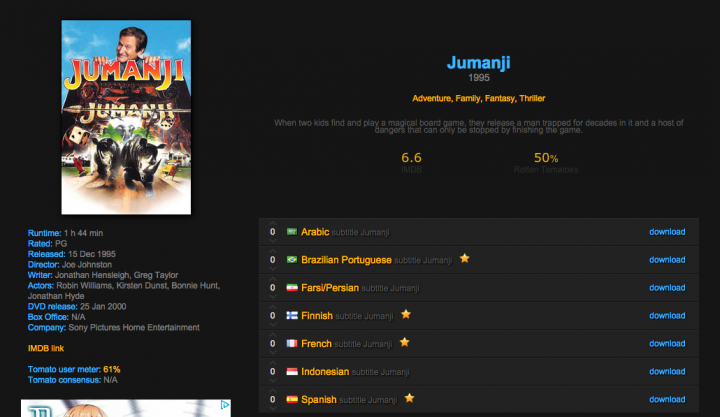This screenshot has width=720, height=417.
Task: Click the French flag icon
Action: pyautogui.click(x=292, y=344)
